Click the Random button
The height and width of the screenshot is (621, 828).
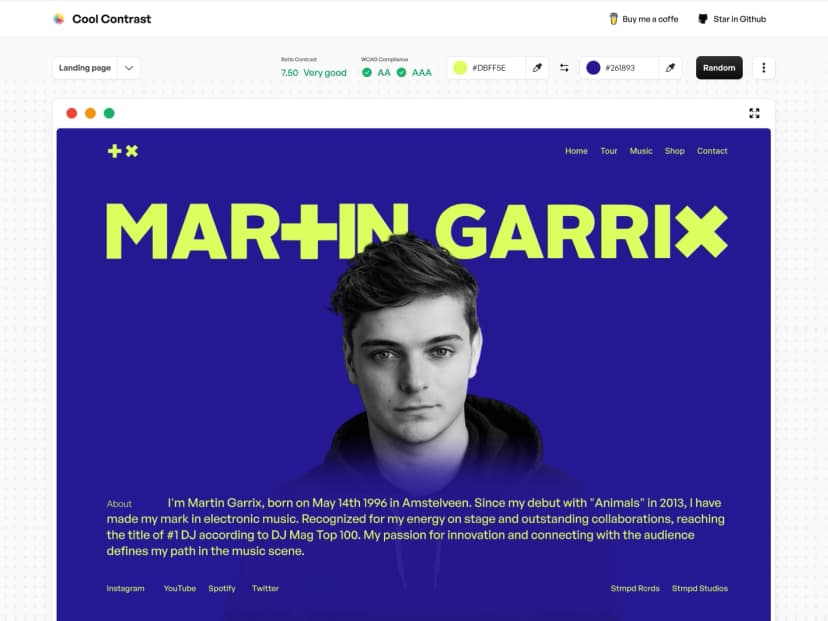(719, 68)
